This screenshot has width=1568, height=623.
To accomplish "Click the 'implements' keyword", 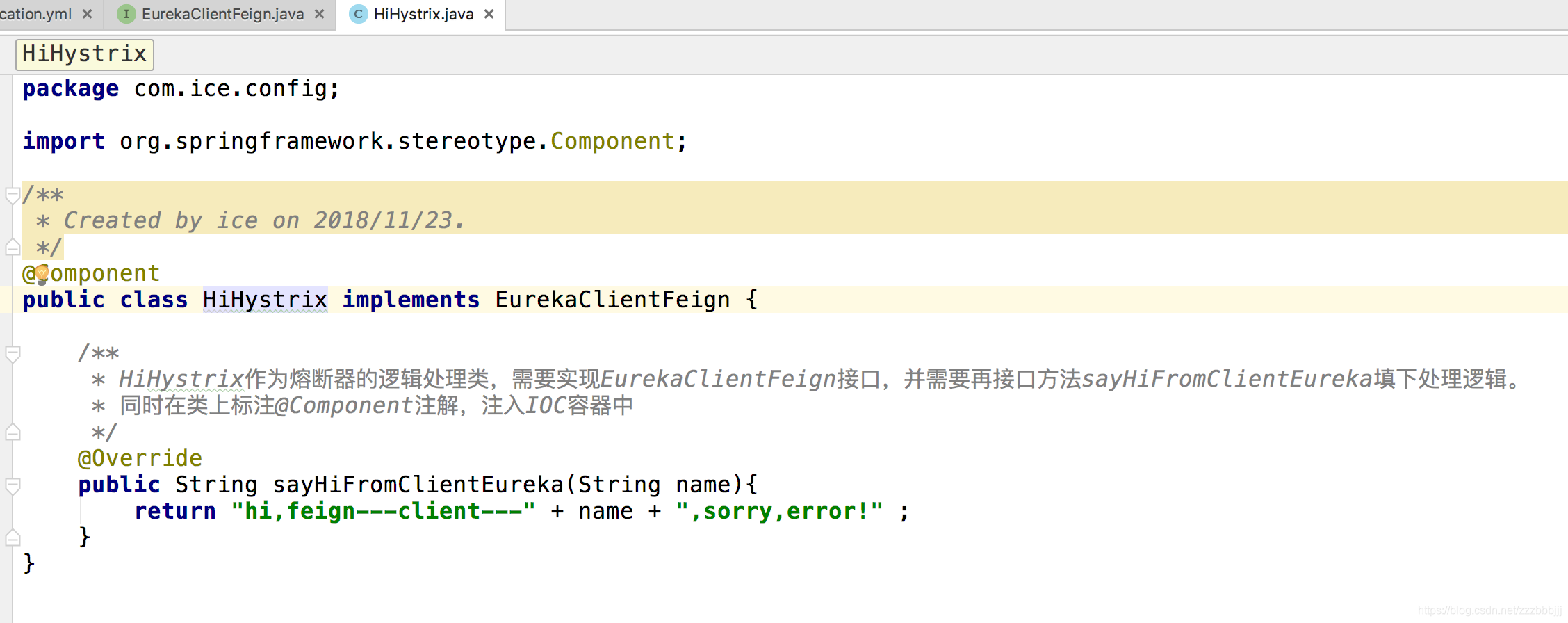I will tap(411, 300).
